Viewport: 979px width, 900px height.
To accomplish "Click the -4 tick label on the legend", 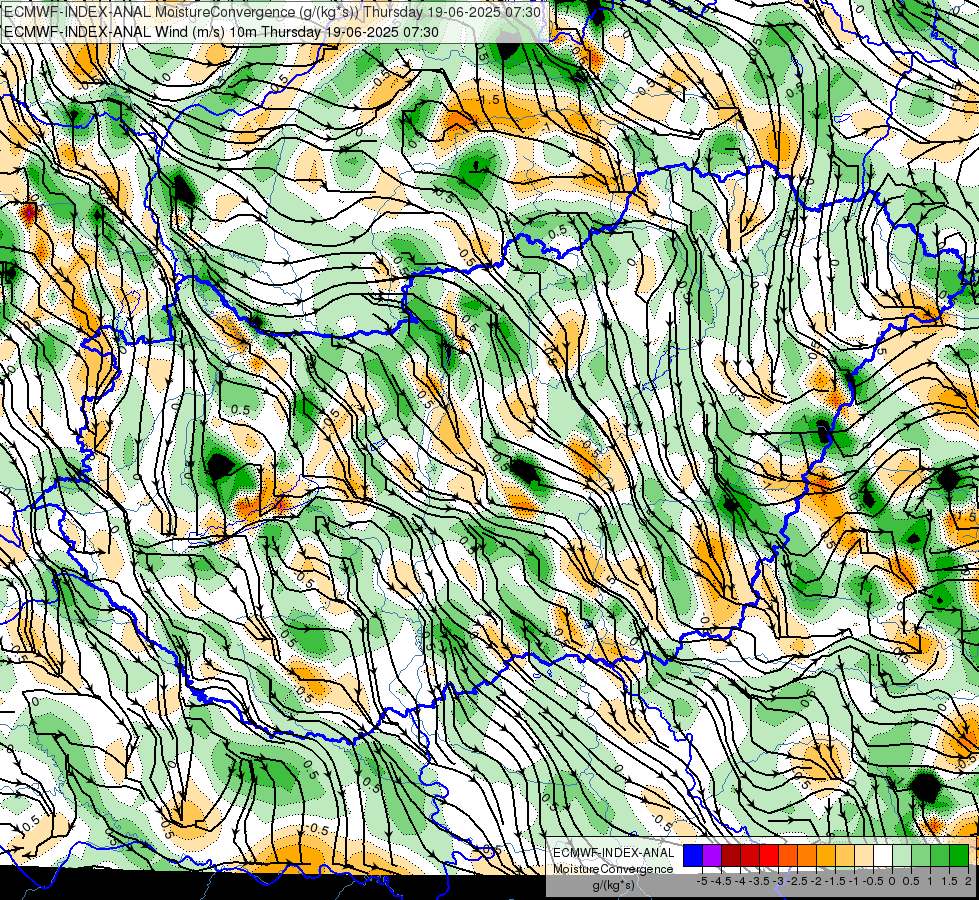I will [740, 881].
